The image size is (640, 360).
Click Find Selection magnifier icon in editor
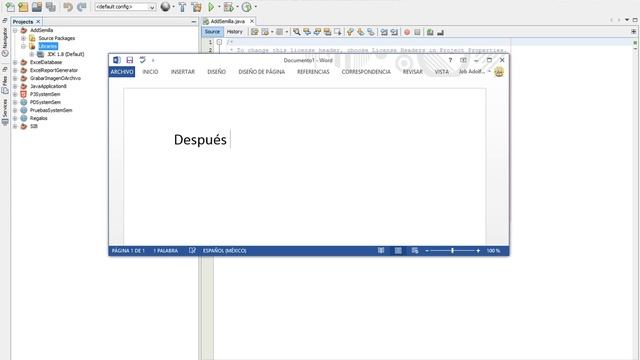pyautogui.click(x=297, y=32)
